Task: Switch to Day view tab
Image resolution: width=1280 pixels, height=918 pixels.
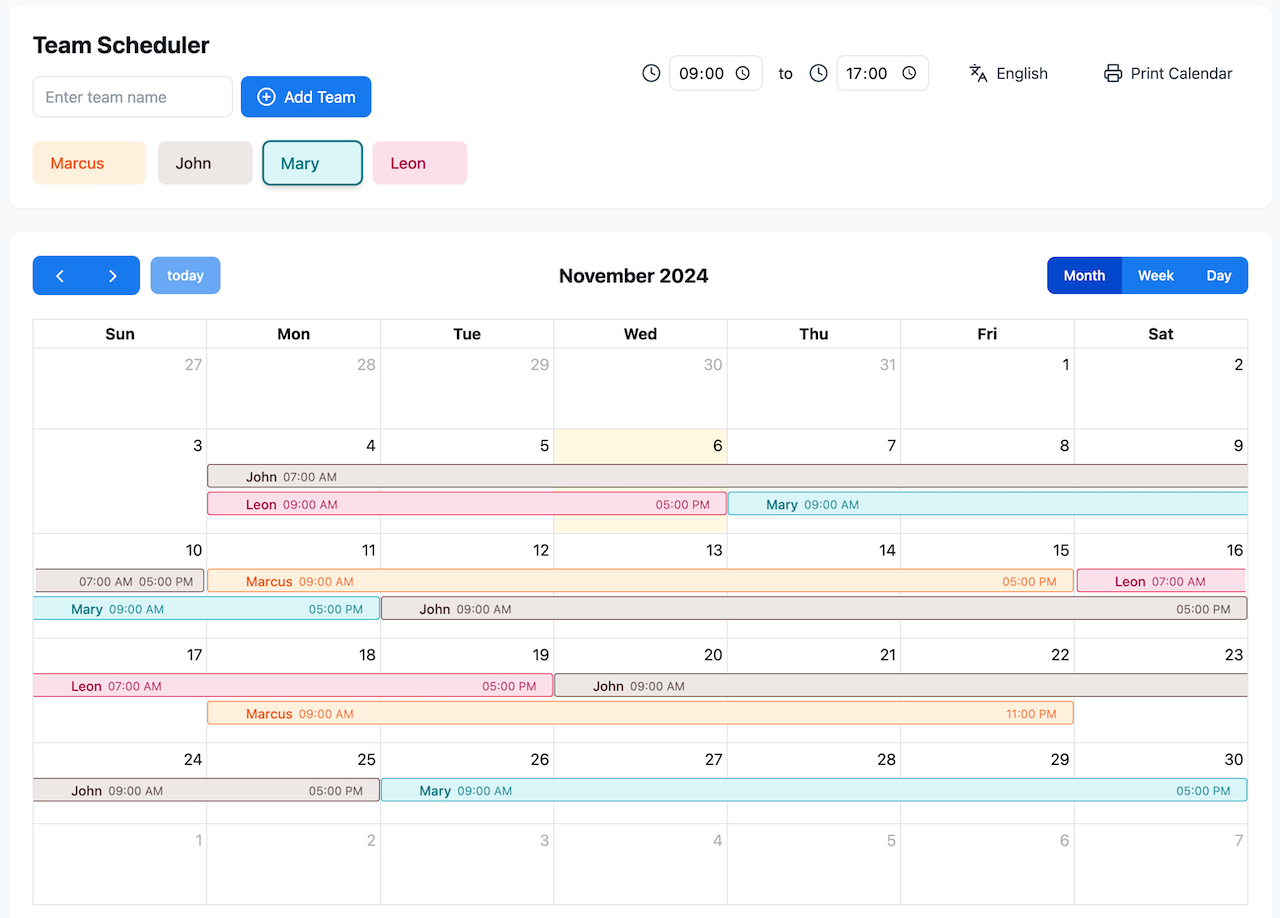Action: pos(1219,276)
